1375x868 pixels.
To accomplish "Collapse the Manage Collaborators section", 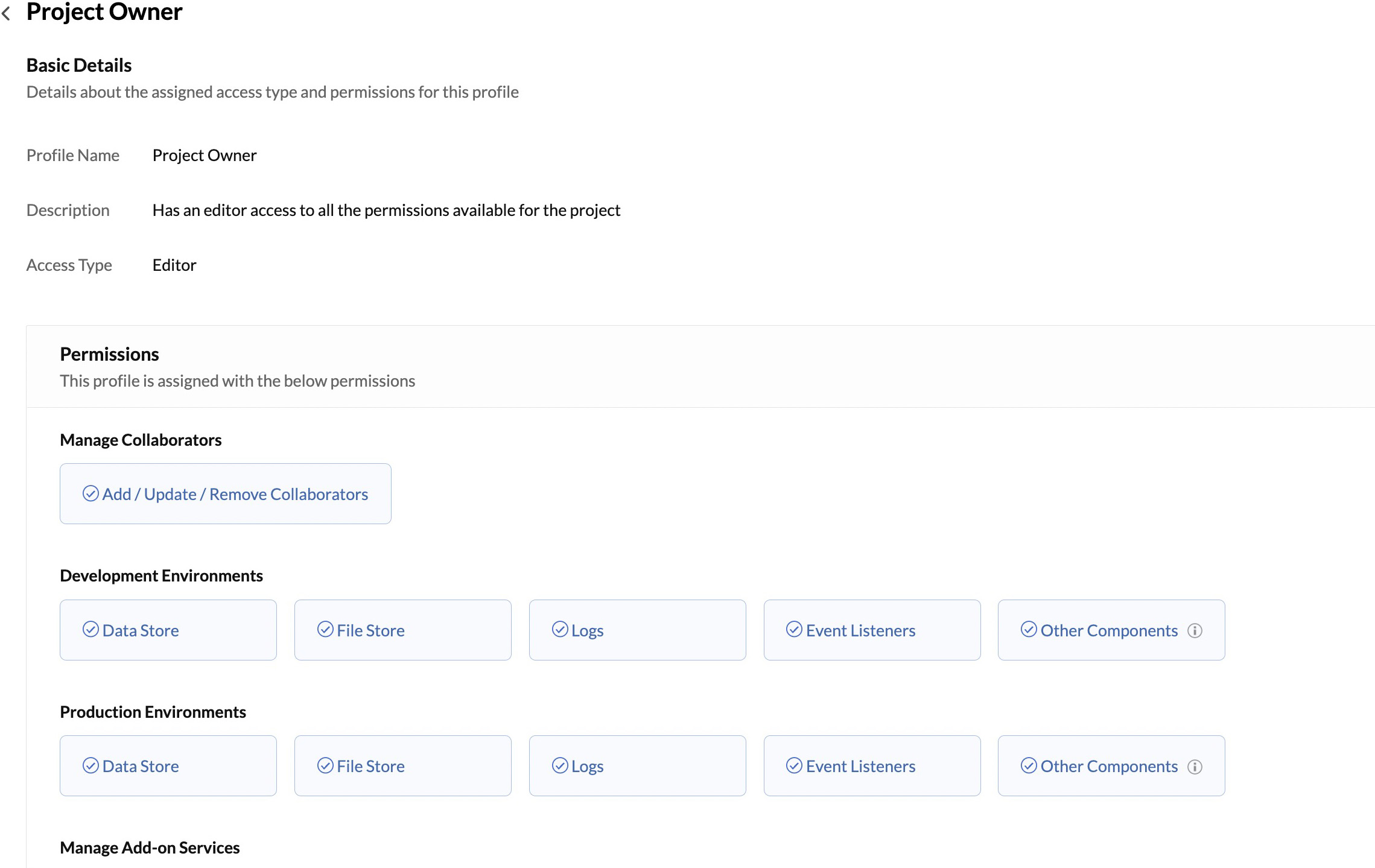I will 141,440.
